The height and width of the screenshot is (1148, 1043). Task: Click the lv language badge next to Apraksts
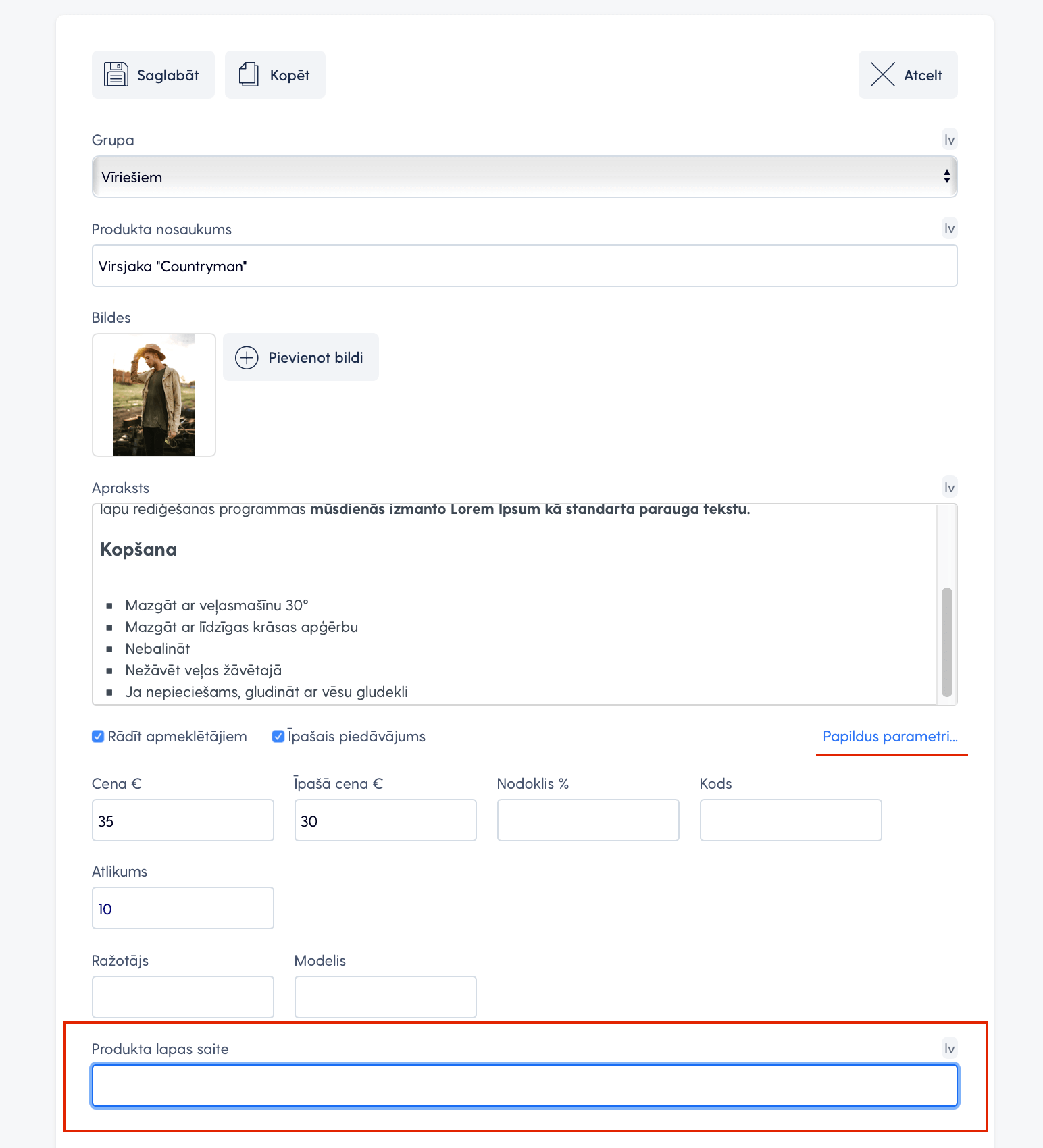coord(949,487)
